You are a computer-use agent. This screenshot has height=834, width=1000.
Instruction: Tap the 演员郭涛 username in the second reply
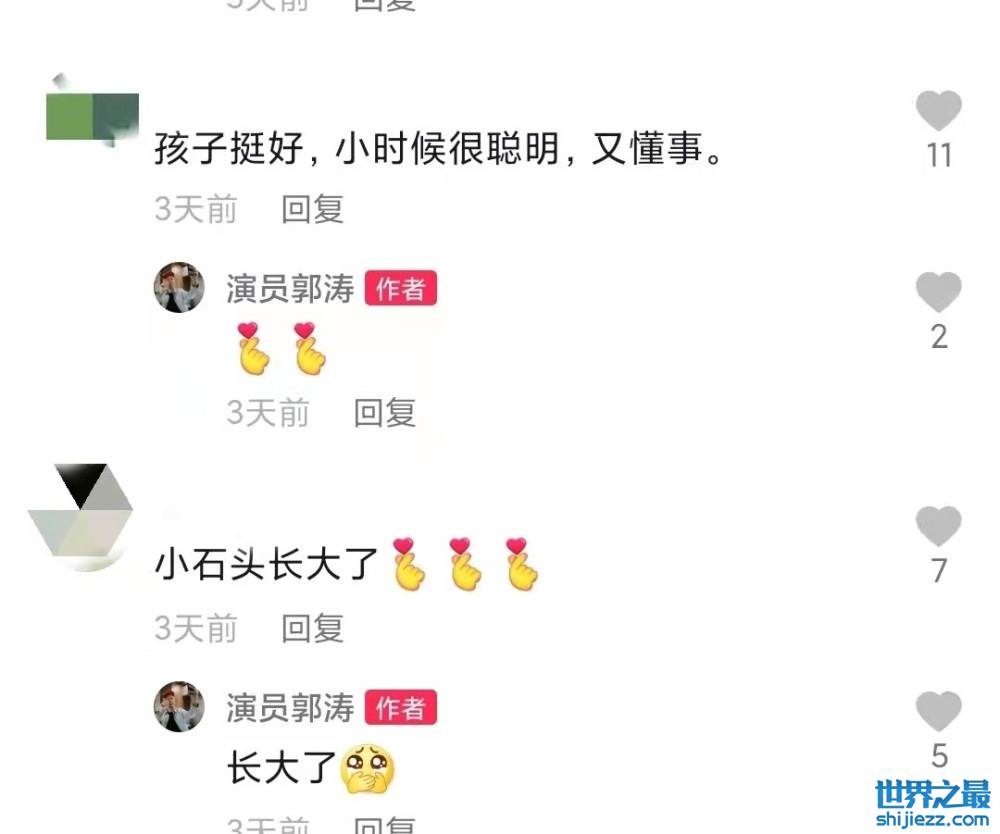pos(290,708)
